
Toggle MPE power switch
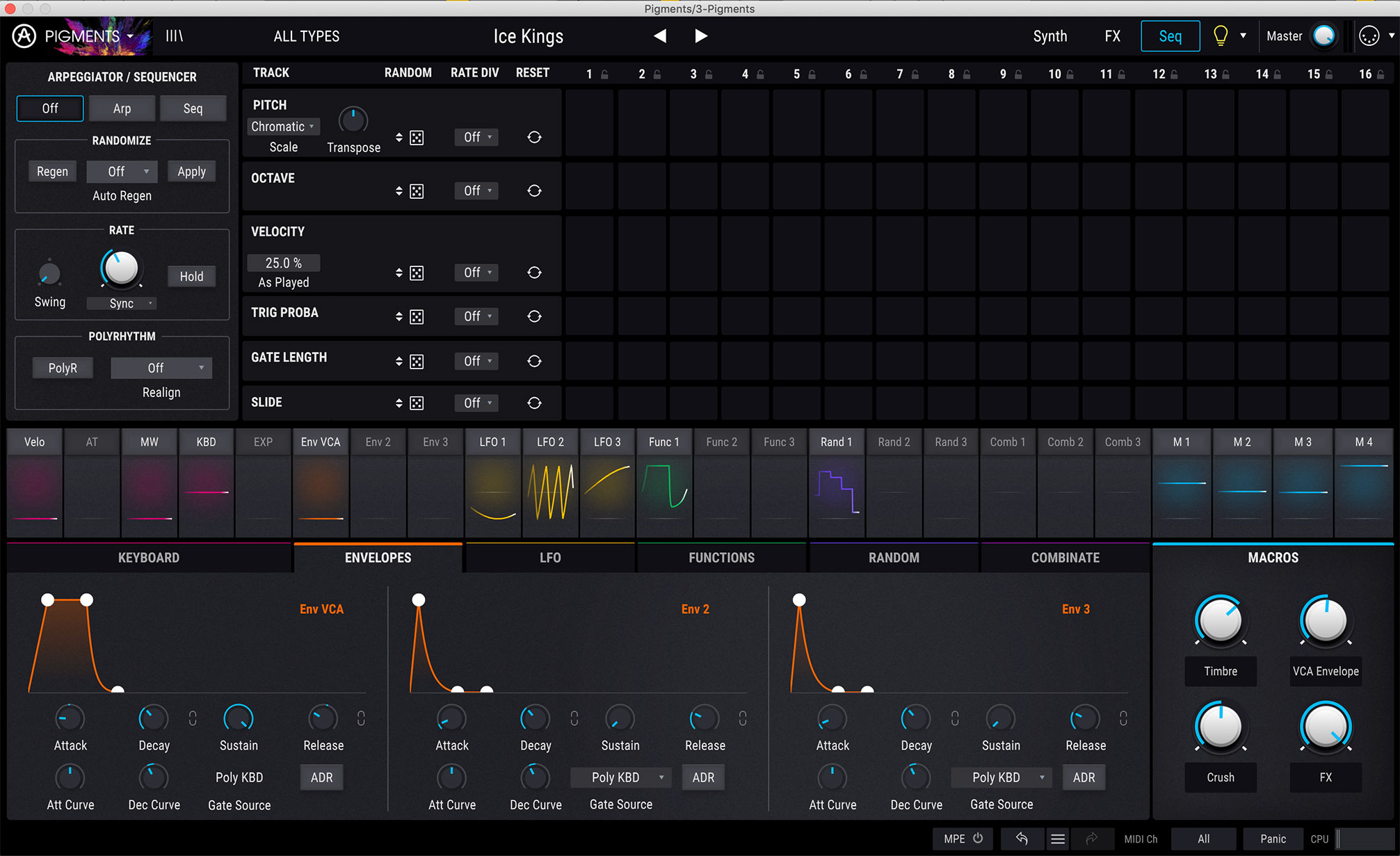coord(978,838)
